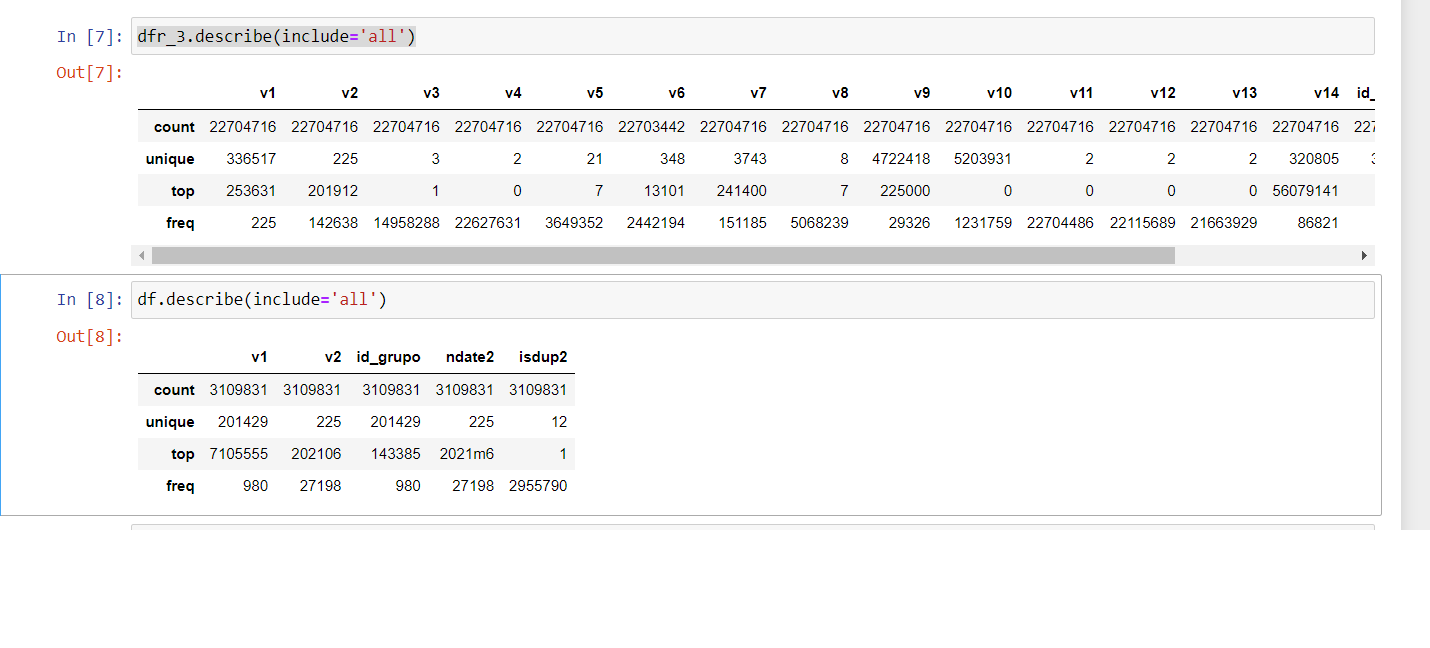Click the 2021m6 value in the ndate2 column
Screen dimensions: 1430x648
coord(467,453)
